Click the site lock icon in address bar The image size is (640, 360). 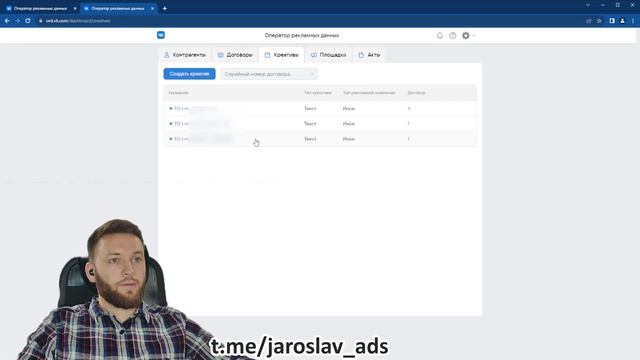[x=40, y=20]
